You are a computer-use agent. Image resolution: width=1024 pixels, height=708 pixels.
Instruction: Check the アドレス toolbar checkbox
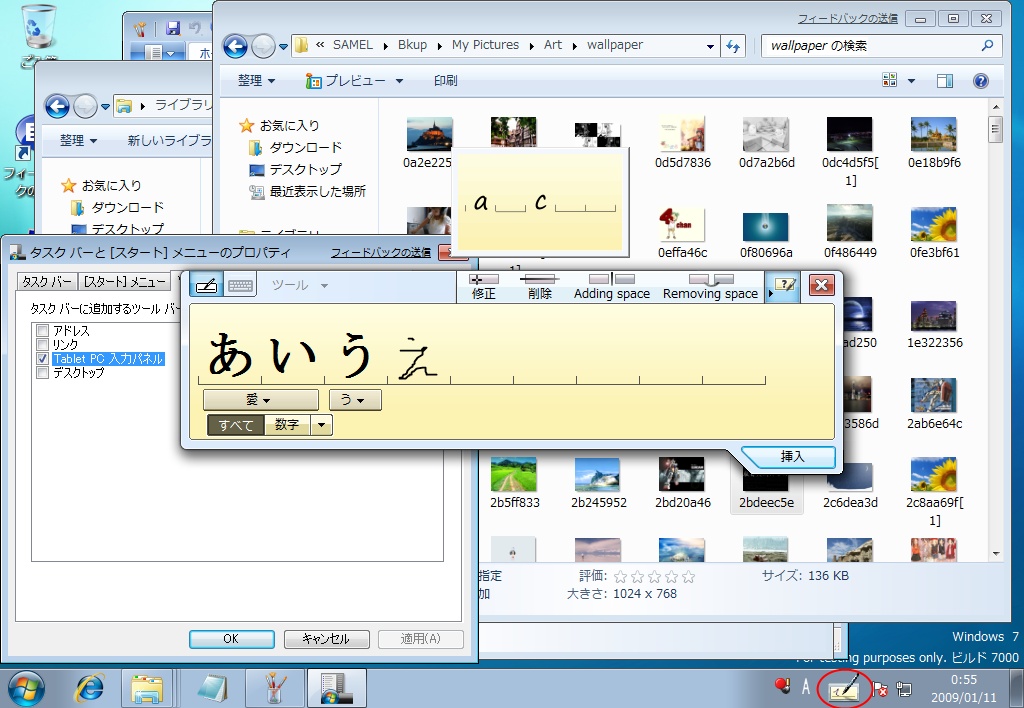(43, 330)
